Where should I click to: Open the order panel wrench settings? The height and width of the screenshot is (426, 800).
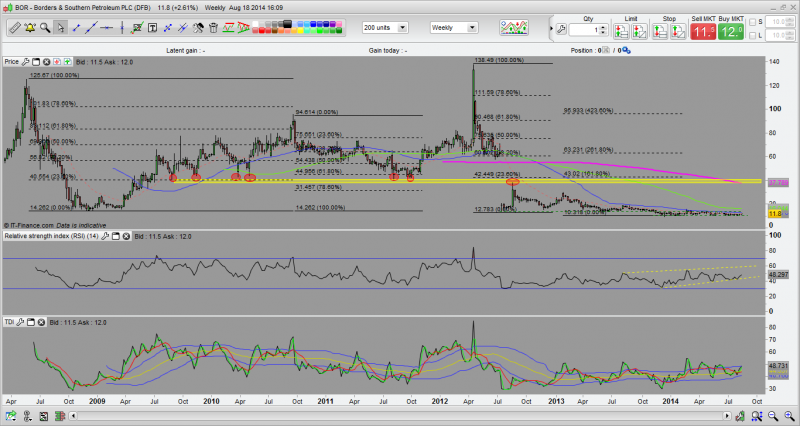(x=563, y=29)
